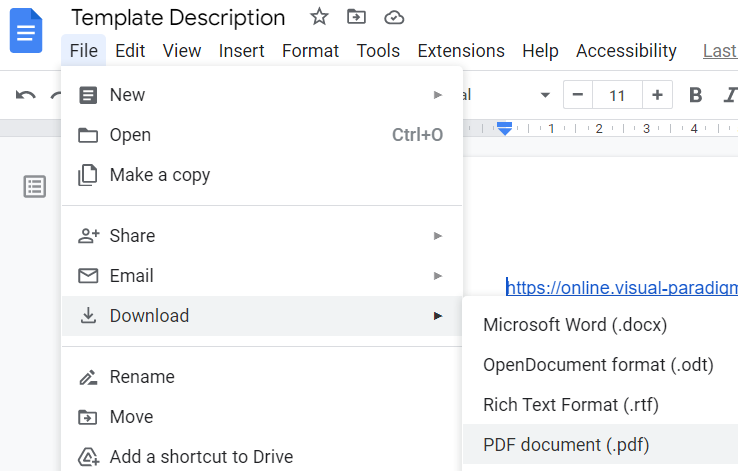738x471 pixels.
Task: Toggle bold text formatting
Action: point(696,95)
